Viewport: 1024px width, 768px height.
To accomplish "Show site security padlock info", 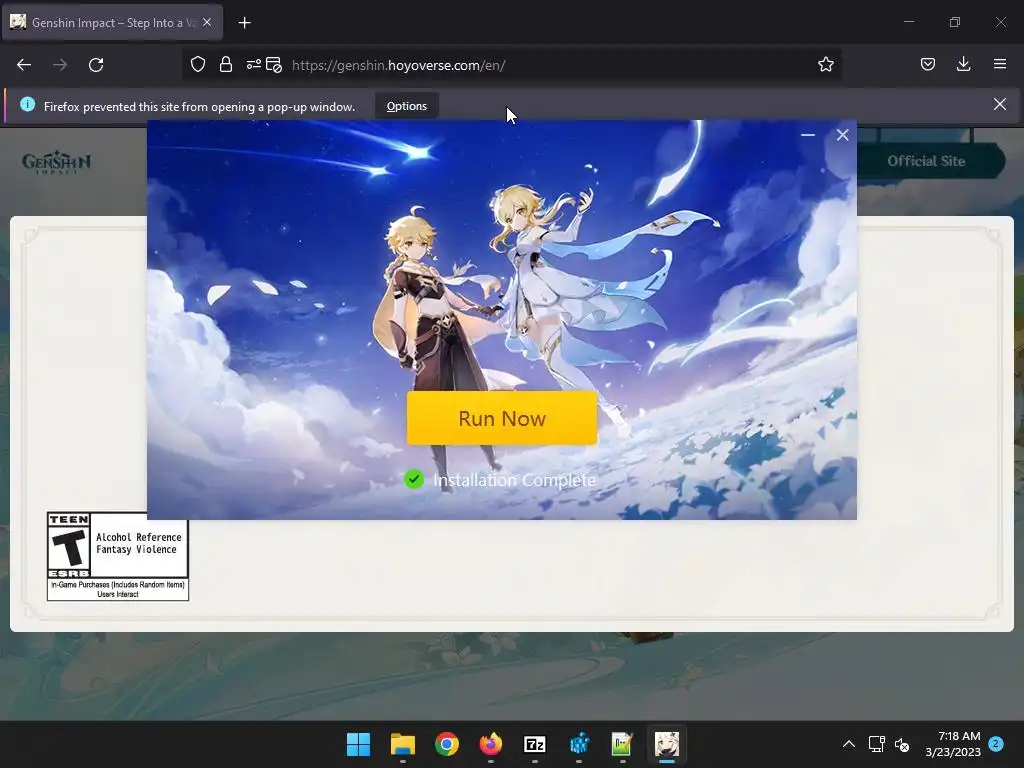I will pyautogui.click(x=226, y=65).
